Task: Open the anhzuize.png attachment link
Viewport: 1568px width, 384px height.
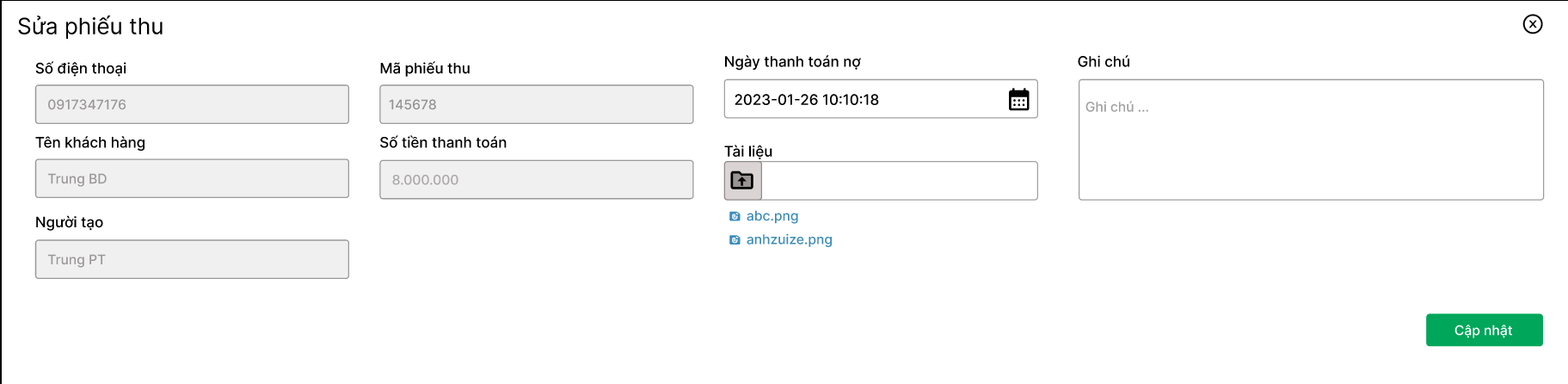Action: tap(789, 240)
